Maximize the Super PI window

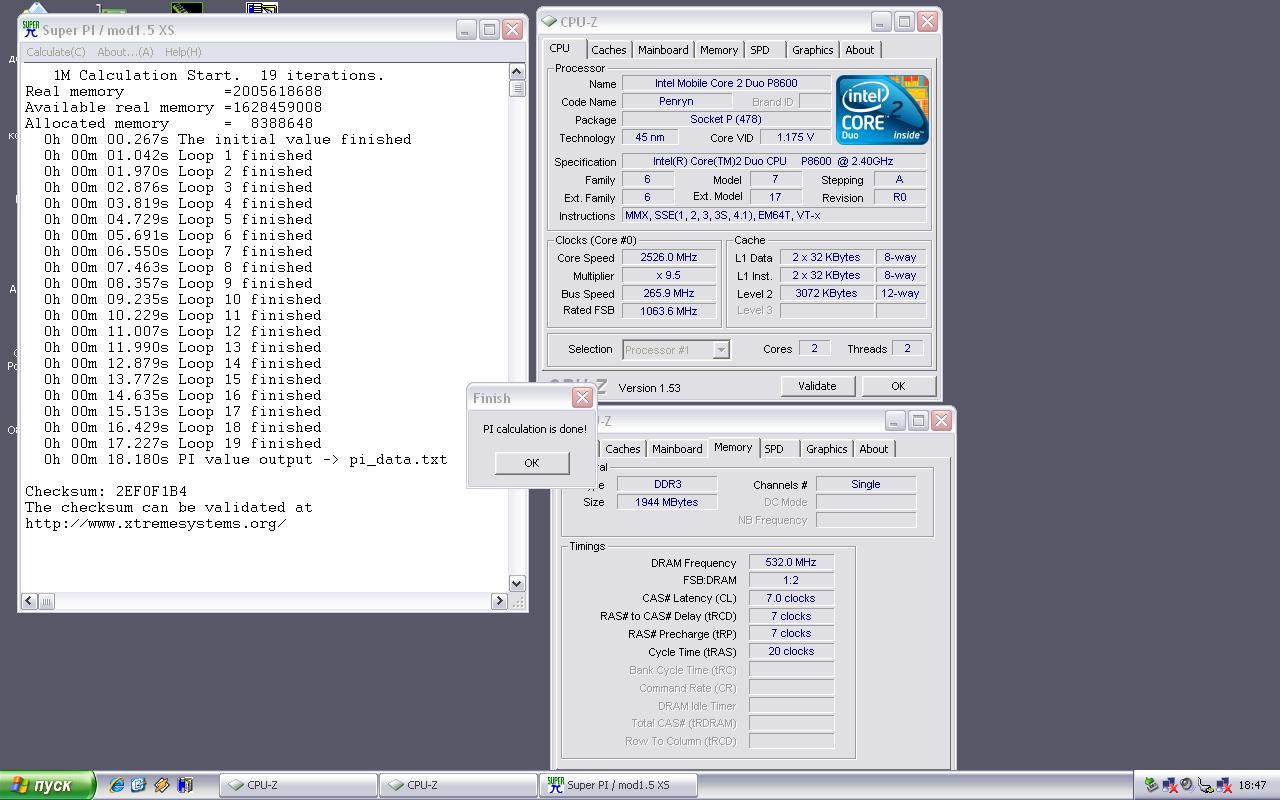489,30
